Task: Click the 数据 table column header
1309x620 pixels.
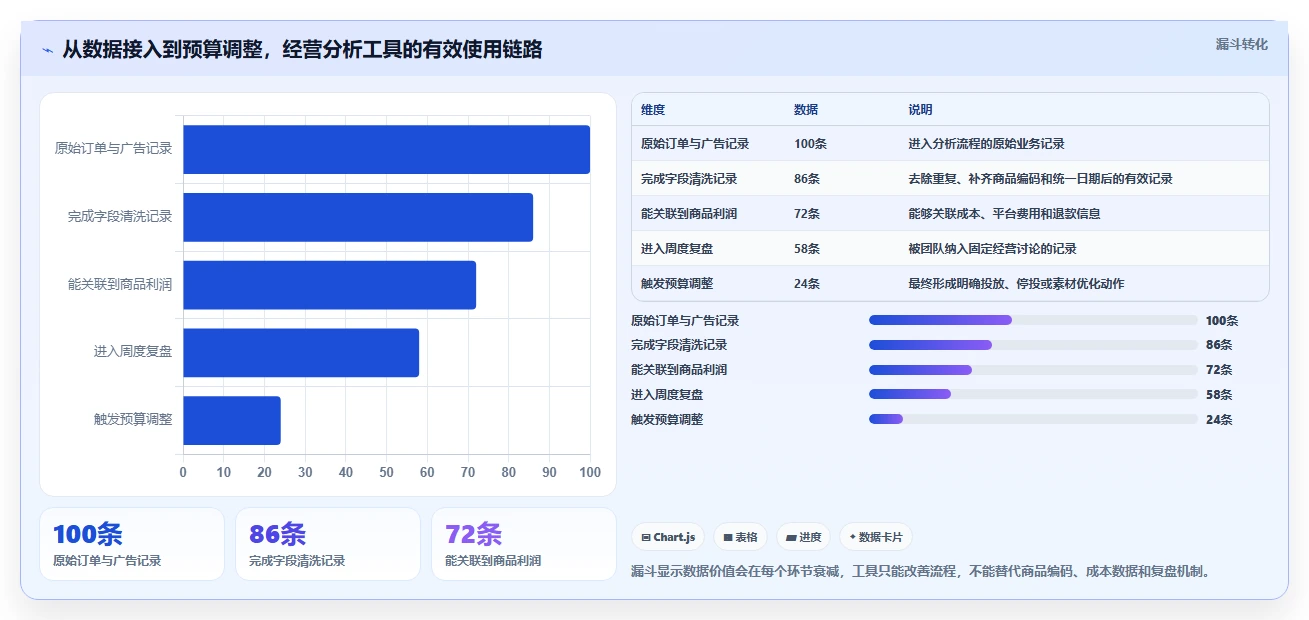Action: pyautogui.click(x=806, y=110)
